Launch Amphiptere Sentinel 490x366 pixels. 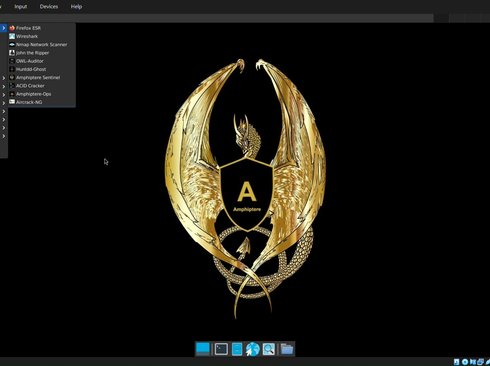[41, 77]
